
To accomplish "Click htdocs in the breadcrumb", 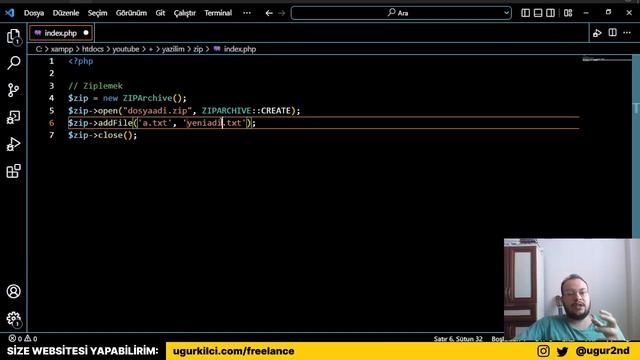I will pyautogui.click(x=93, y=49).
